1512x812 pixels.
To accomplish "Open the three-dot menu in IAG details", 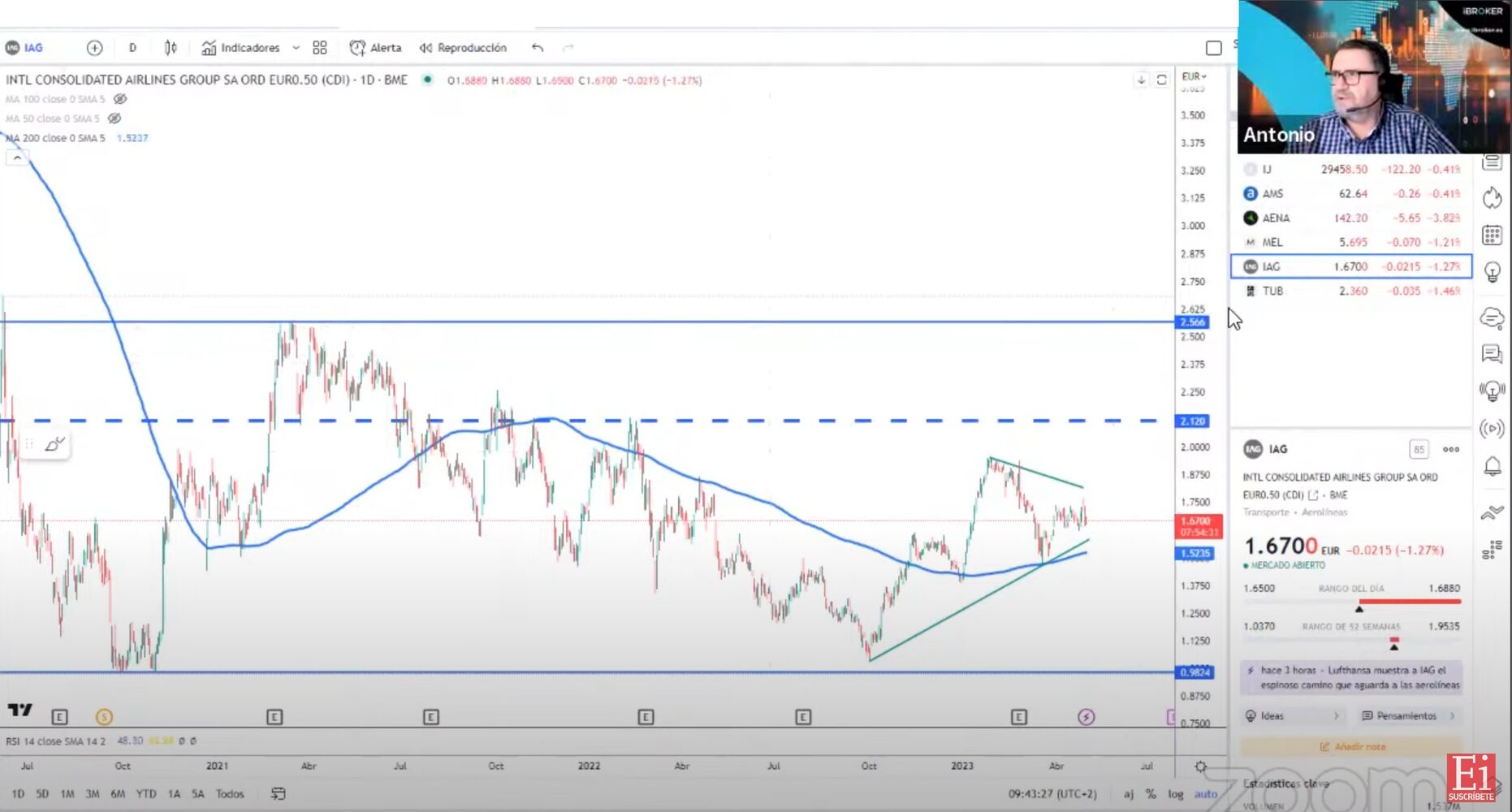I will (x=1451, y=450).
